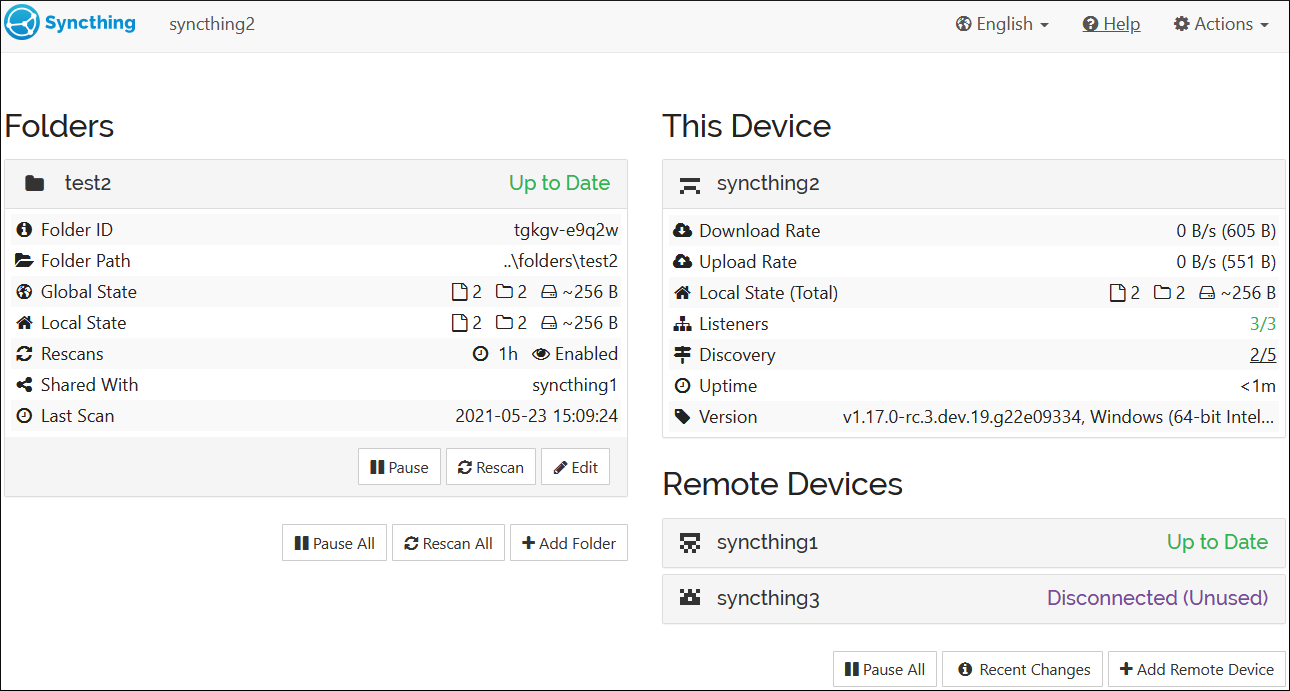The width and height of the screenshot is (1290, 691).
Task: Click the home icon next to Local State (Total)
Action: pyautogui.click(x=683, y=293)
